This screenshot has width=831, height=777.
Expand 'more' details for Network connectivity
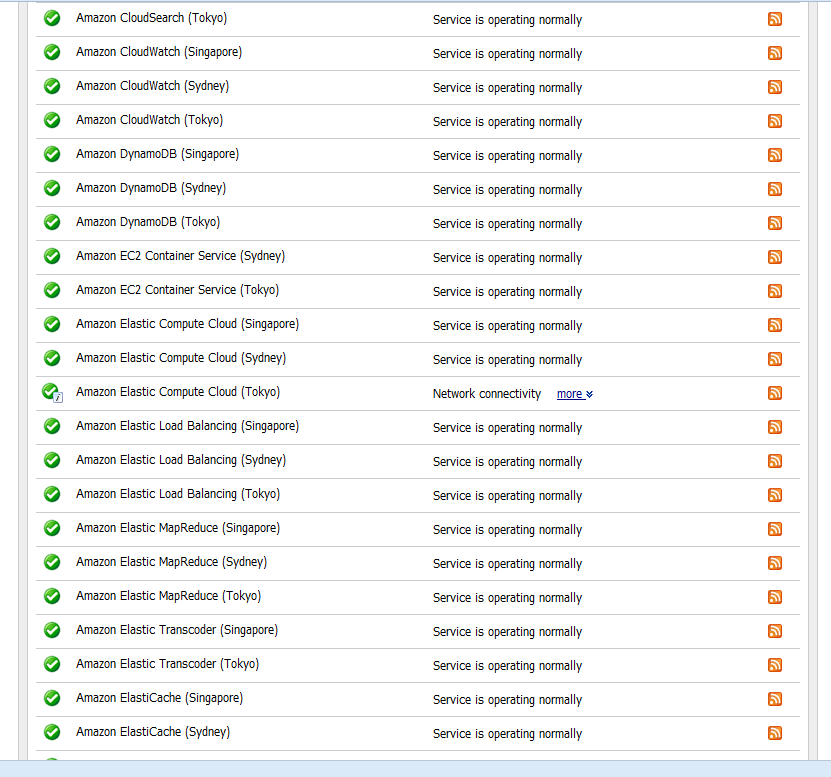tap(574, 394)
